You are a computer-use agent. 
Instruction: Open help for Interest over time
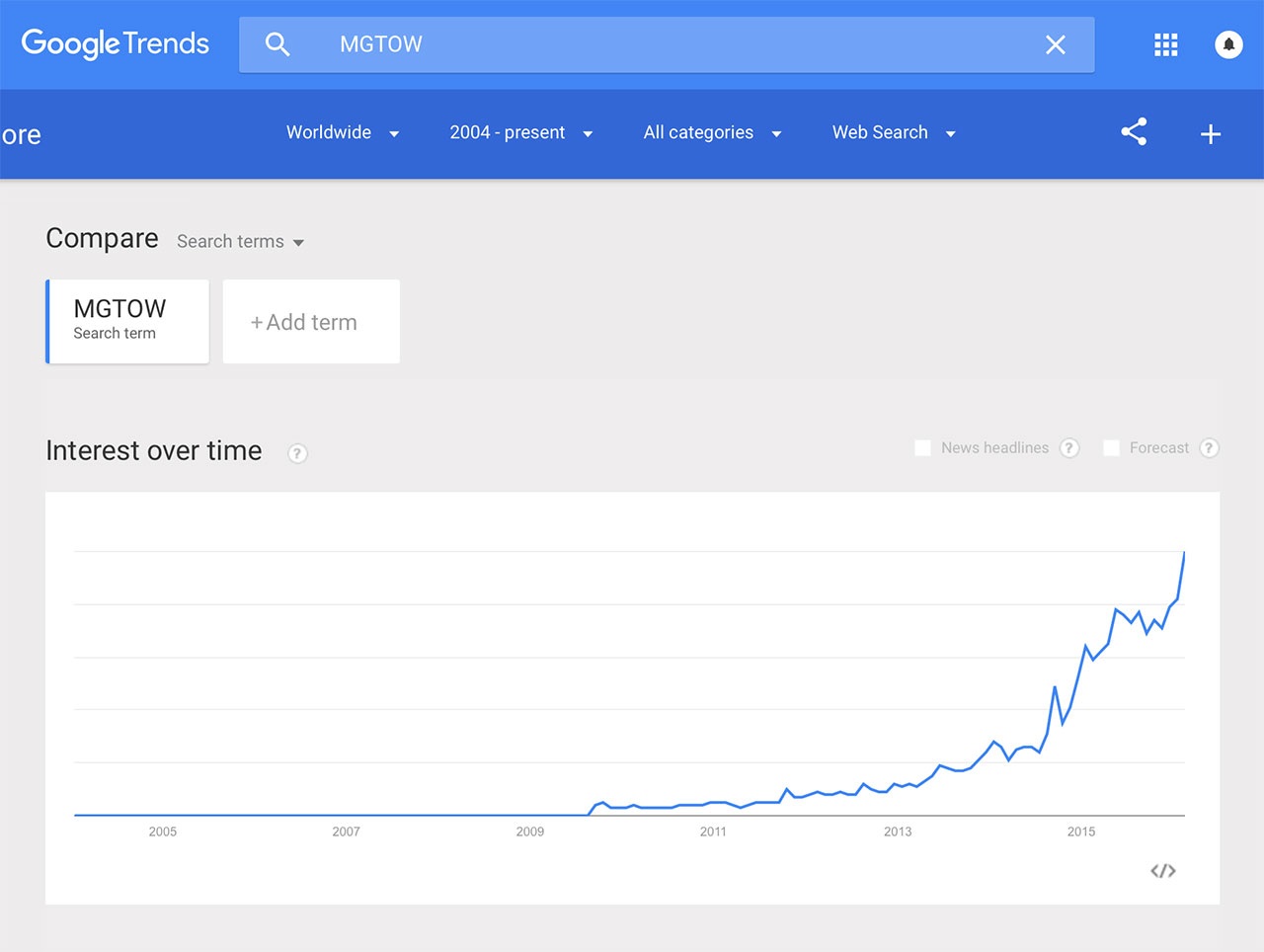point(297,453)
